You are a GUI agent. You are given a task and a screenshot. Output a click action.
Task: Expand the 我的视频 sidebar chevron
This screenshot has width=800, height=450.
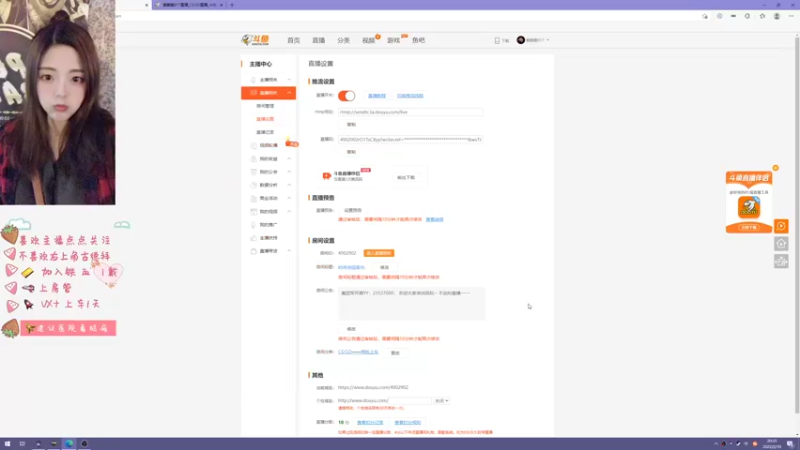click(289, 211)
